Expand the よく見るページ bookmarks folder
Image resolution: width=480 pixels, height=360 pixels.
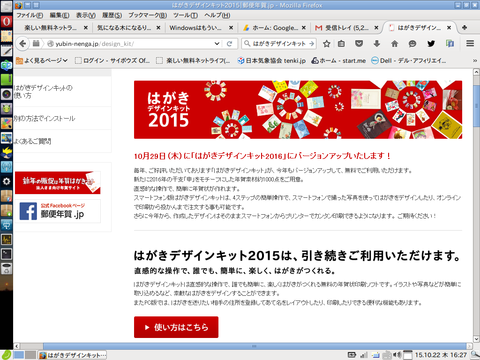[42, 61]
